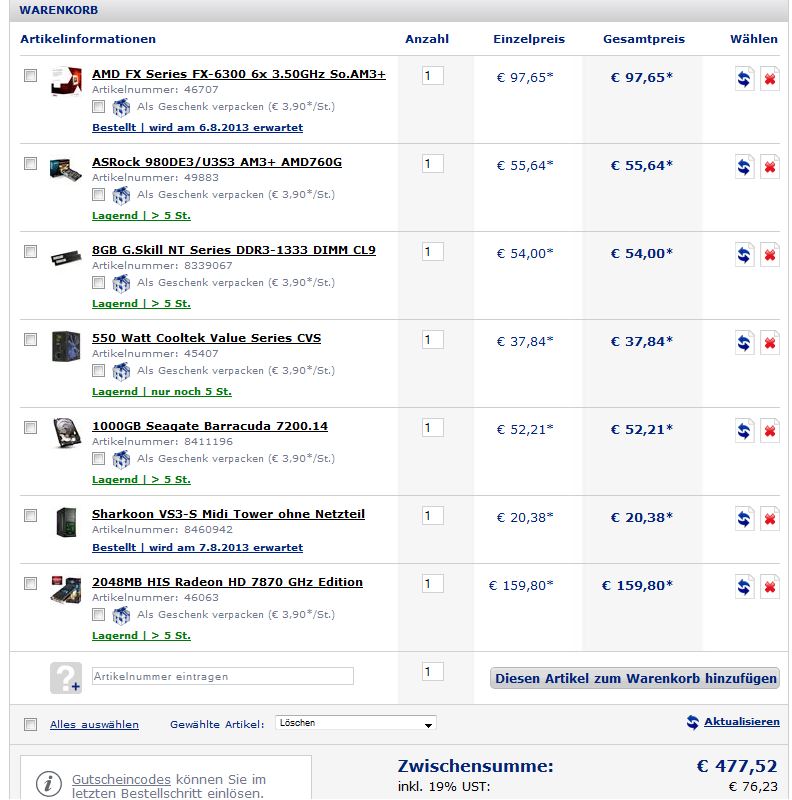Click the quantity field for Seagate Barracuda

coord(433,428)
